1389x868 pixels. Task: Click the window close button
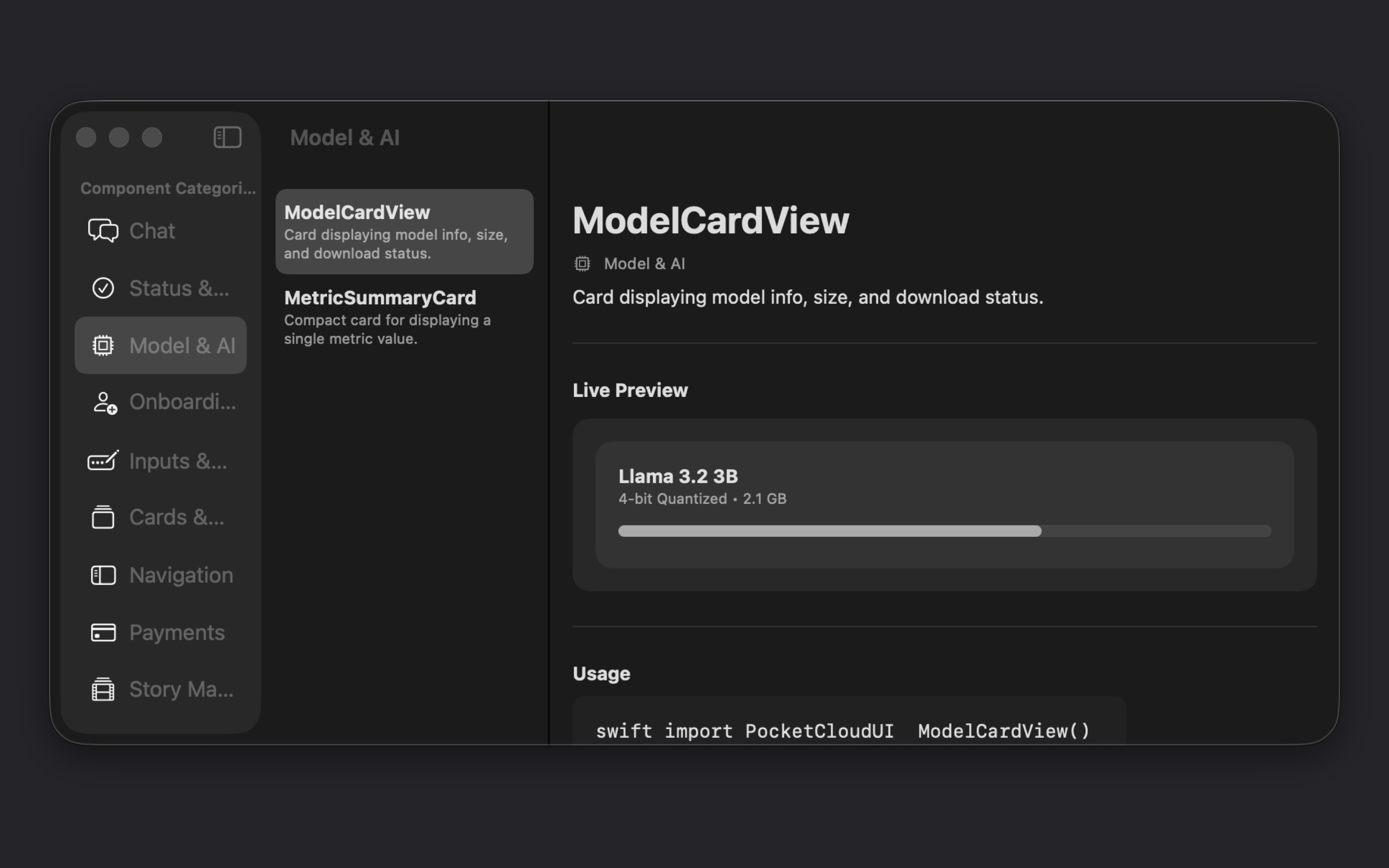coord(86,137)
